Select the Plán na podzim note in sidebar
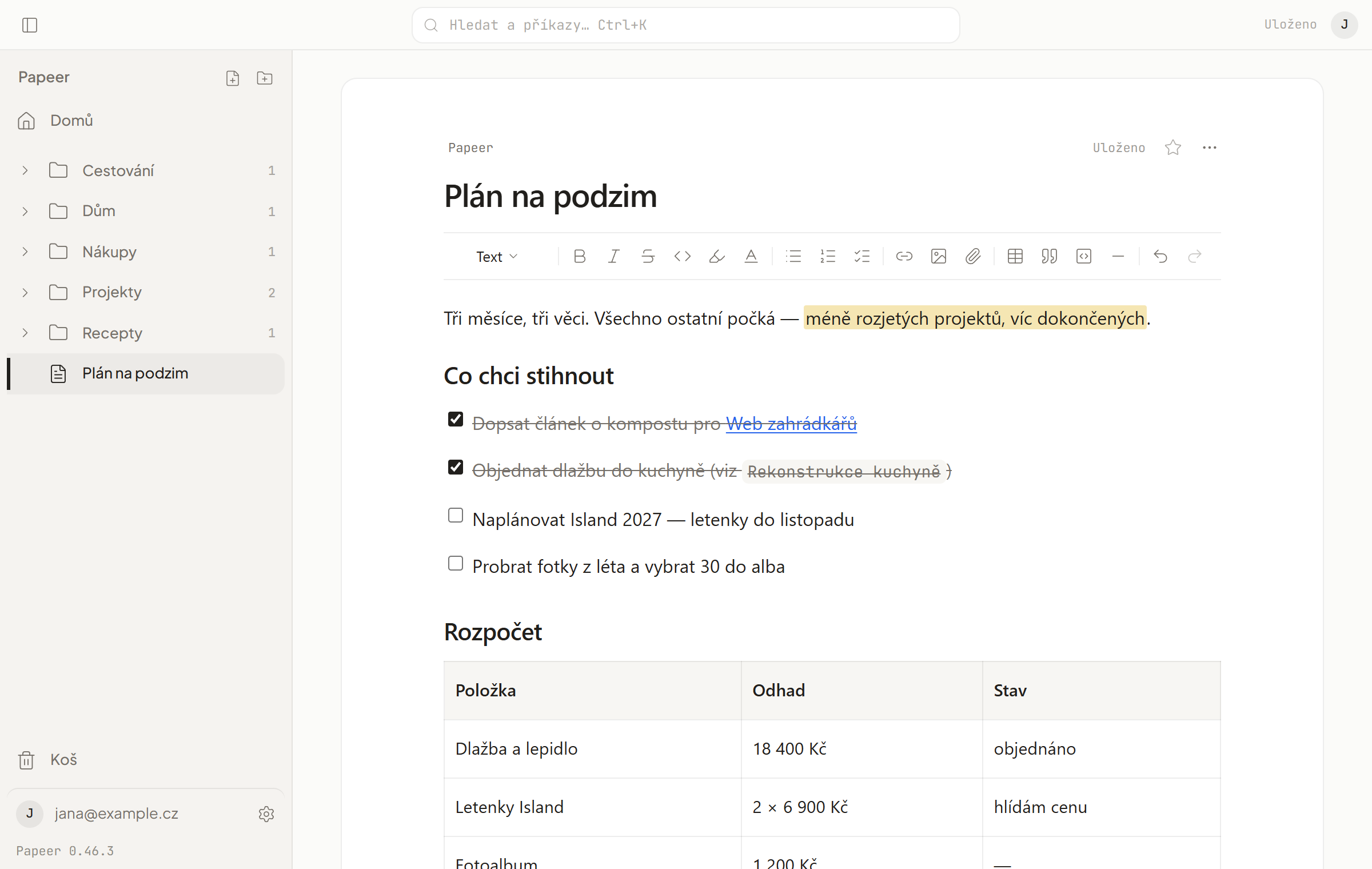This screenshot has height=869, width=1372. (146, 374)
